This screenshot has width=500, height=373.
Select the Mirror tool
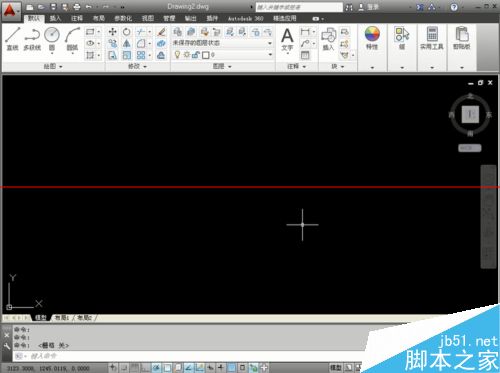pos(127,43)
